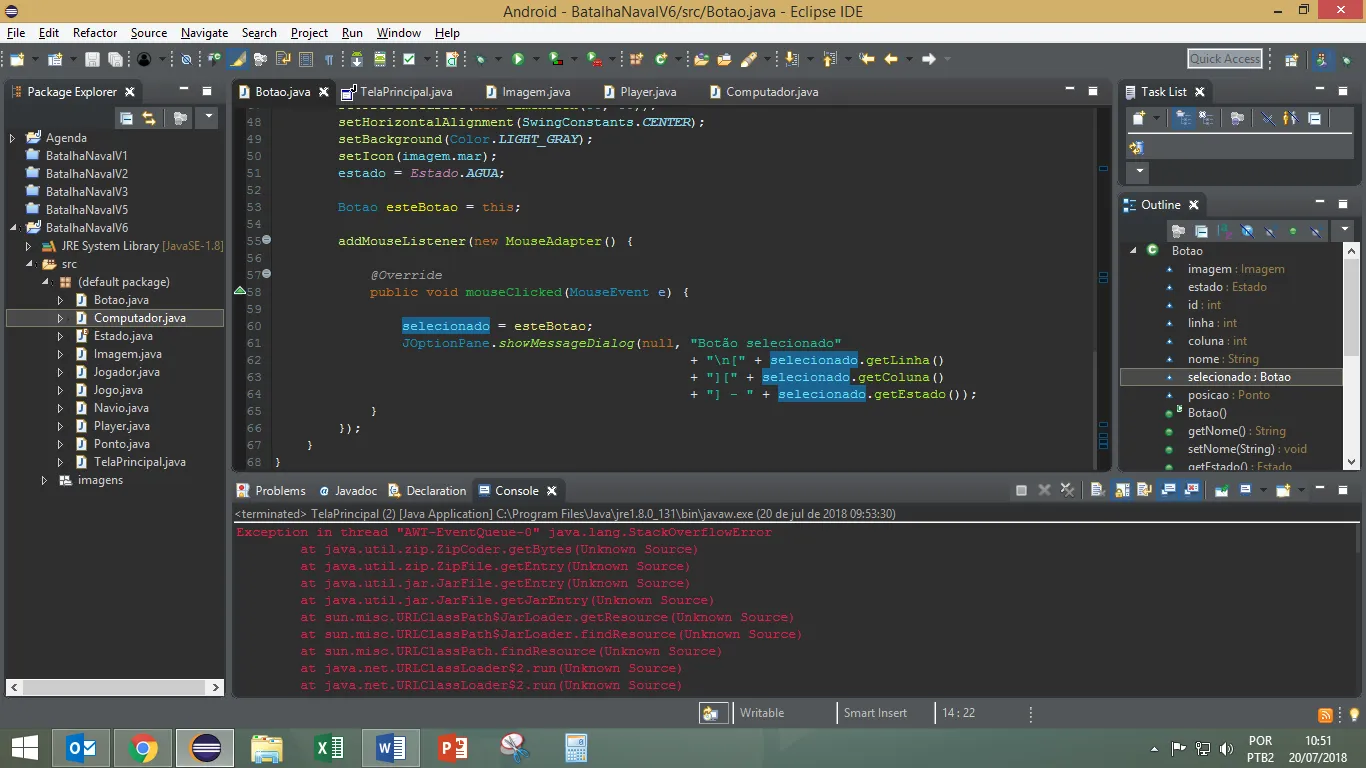Click the green Run button in toolbar
1366x768 pixels.
518,60
